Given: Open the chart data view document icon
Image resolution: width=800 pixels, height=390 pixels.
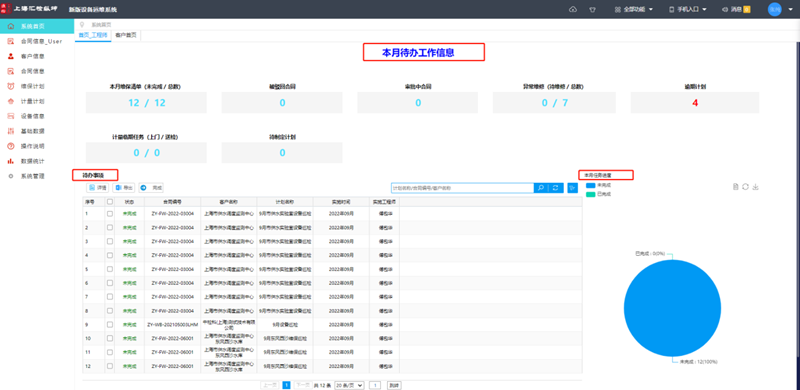Looking at the screenshot, I should click(x=735, y=187).
